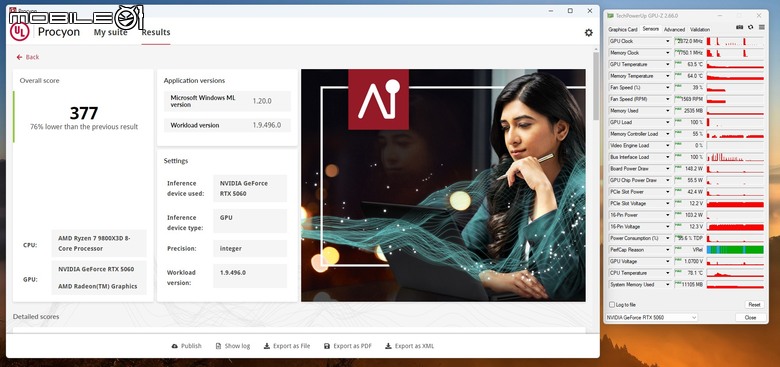The height and width of the screenshot is (367, 780).
Task: Open the Bus Interface Load dropdown
Action: [668, 157]
